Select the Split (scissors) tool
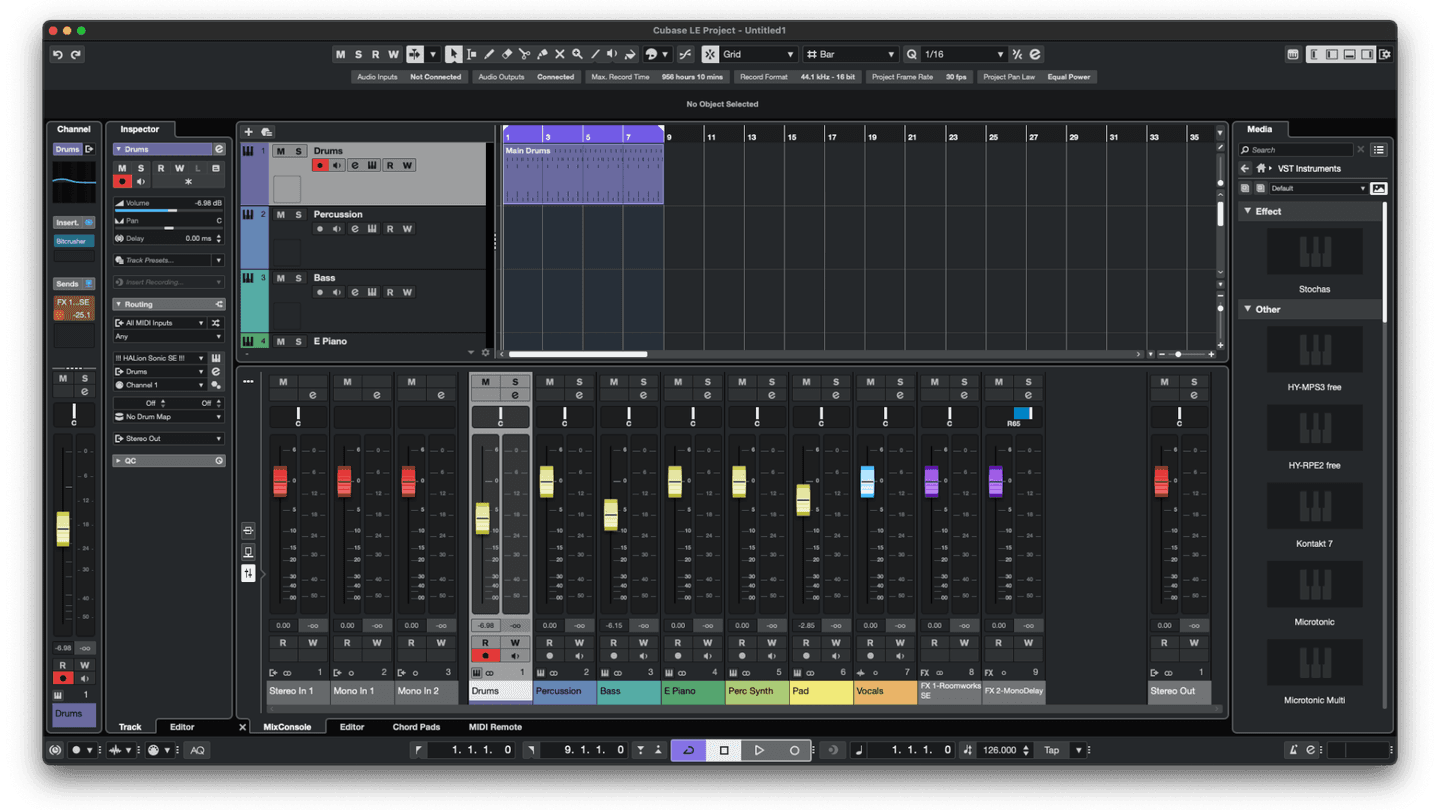Screen dimensions: 1440x810 [526, 54]
